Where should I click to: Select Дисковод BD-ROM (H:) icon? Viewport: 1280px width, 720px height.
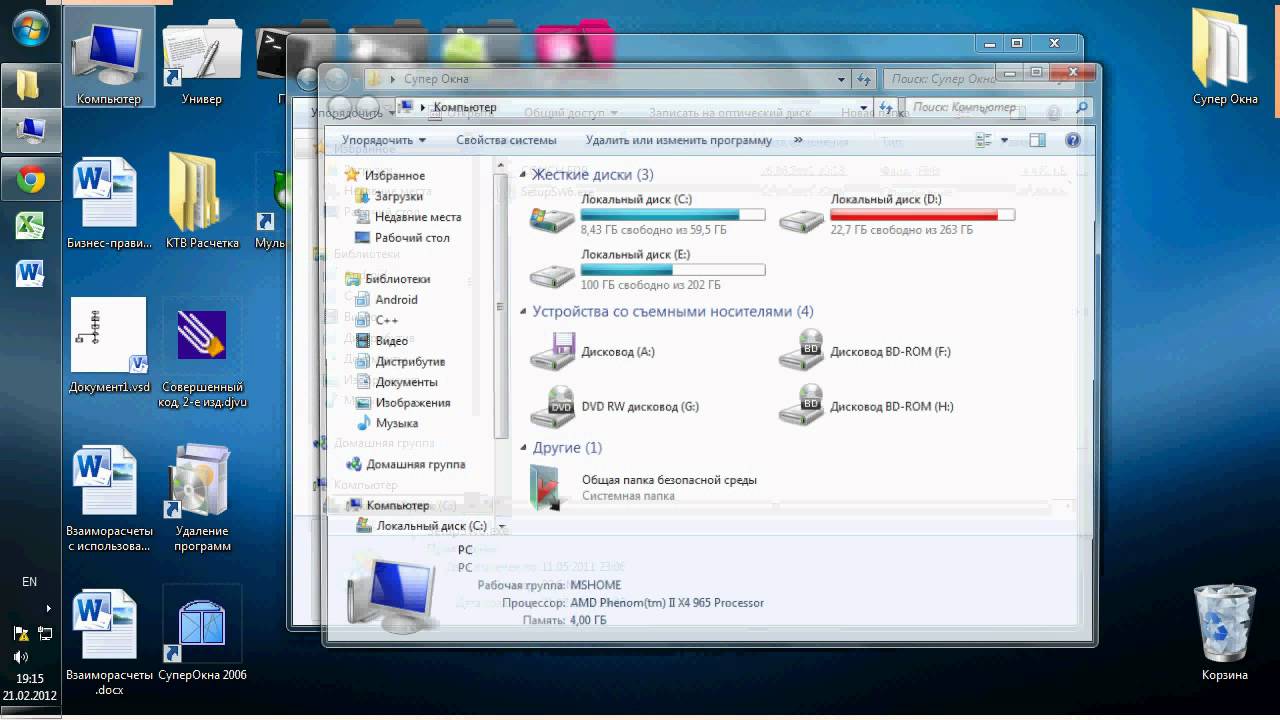[802, 407]
